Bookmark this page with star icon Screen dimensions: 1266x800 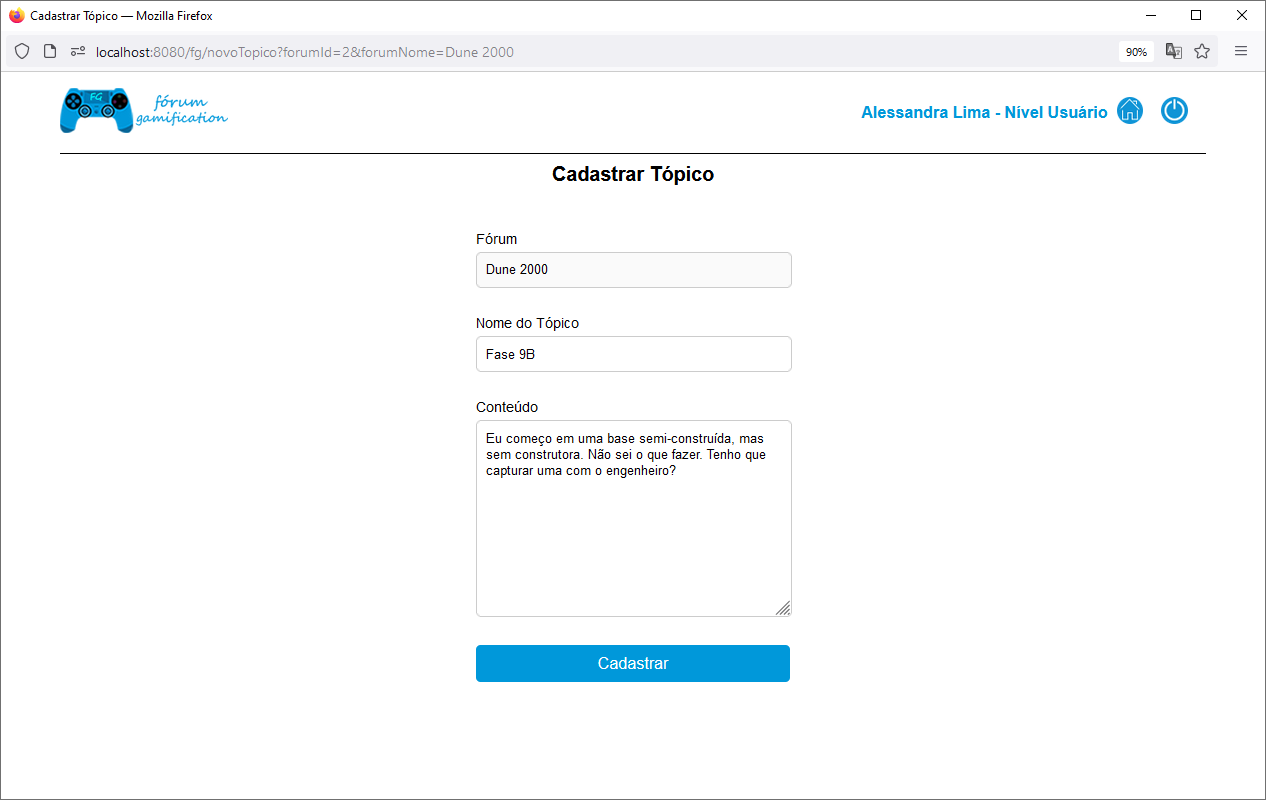tap(1202, 51)
